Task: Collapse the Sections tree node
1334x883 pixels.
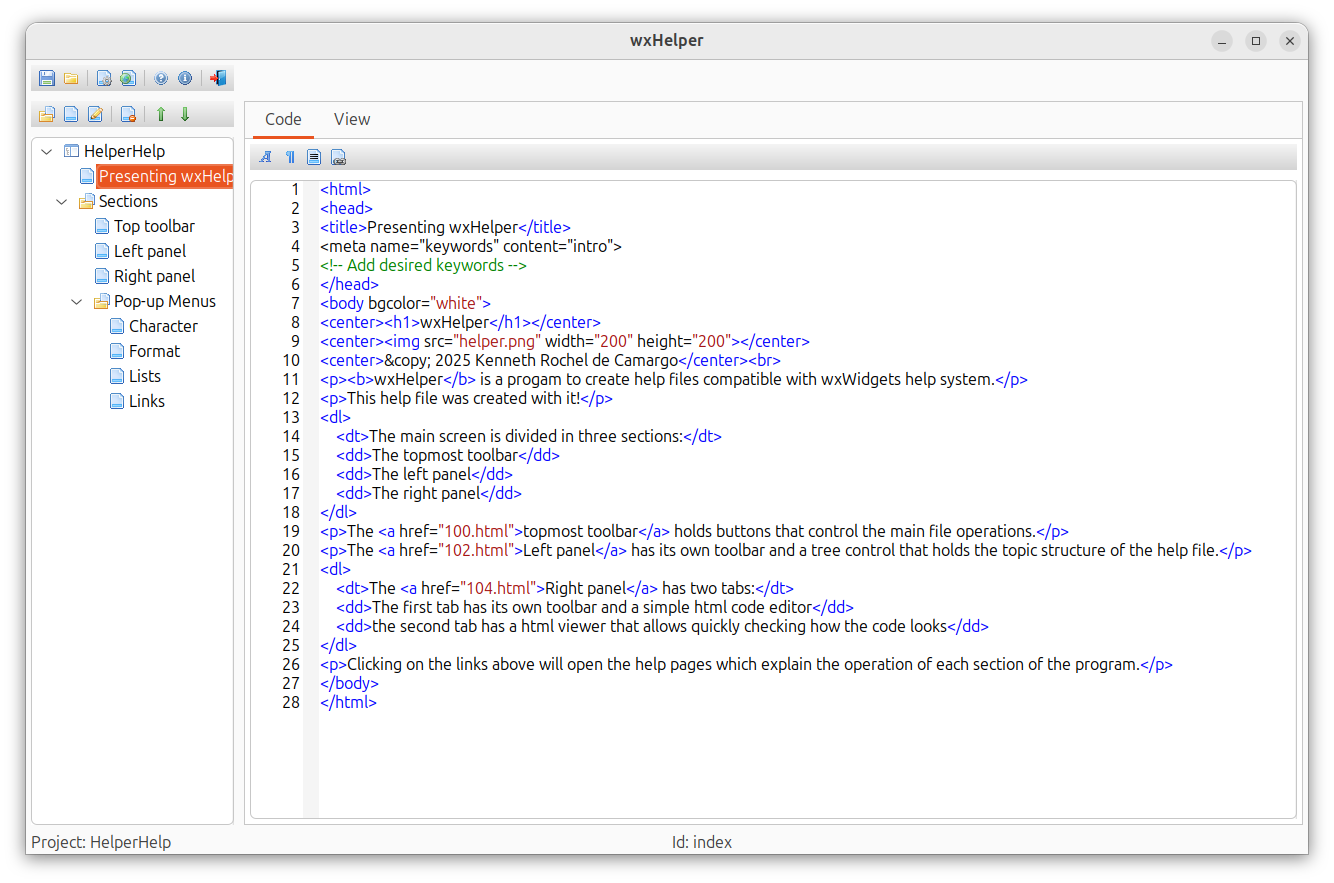Action: (61, 201)
